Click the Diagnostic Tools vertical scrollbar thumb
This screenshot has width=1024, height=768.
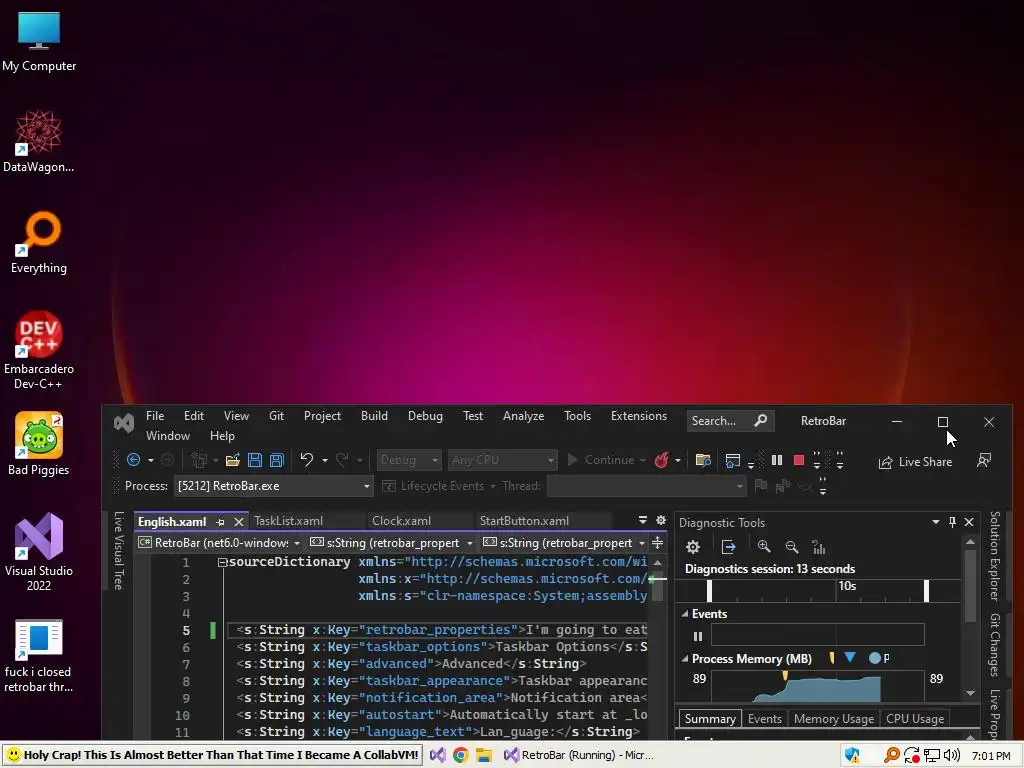click(970, 586)
